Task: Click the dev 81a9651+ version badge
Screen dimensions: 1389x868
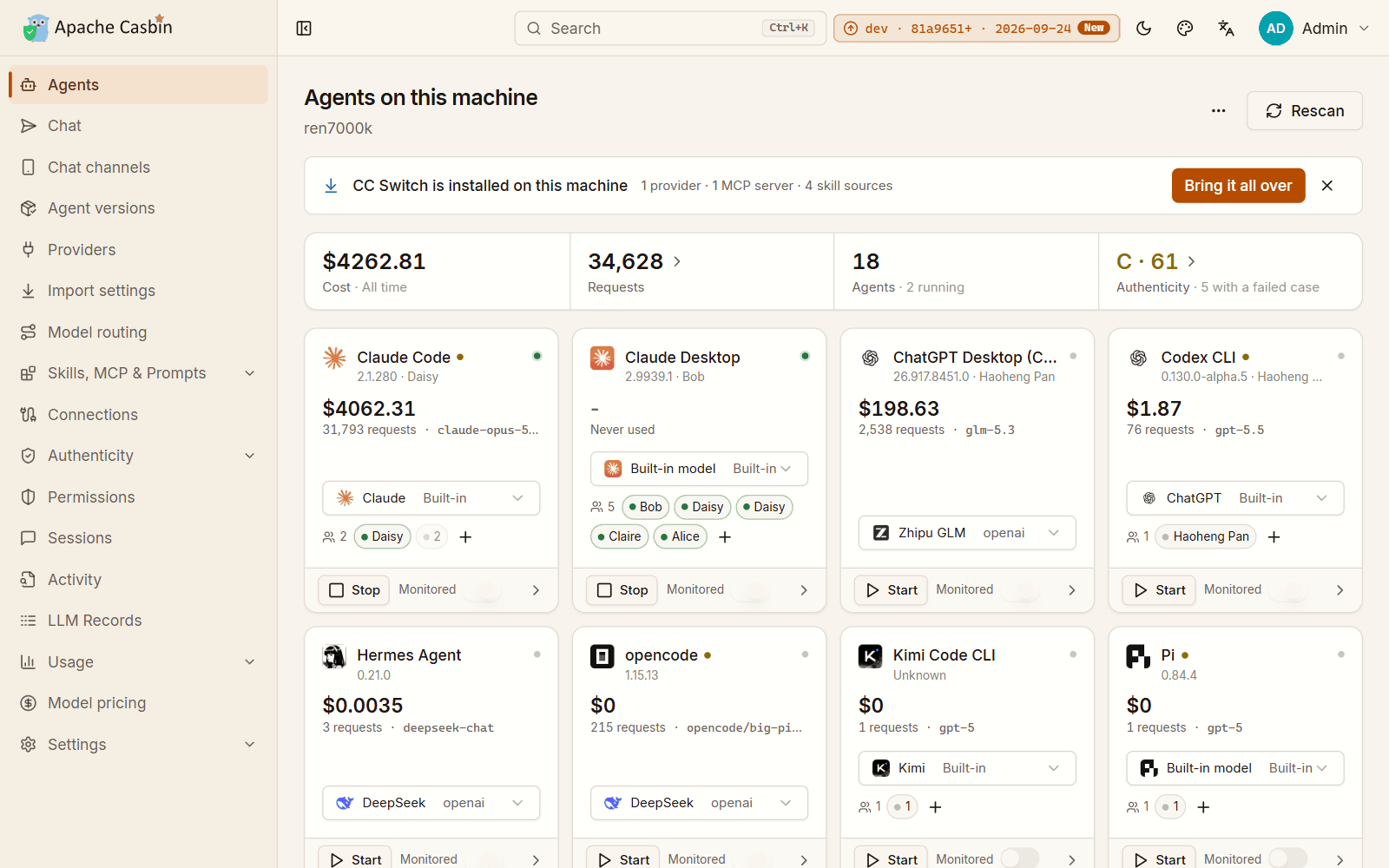Action: [x=977, y=29]
